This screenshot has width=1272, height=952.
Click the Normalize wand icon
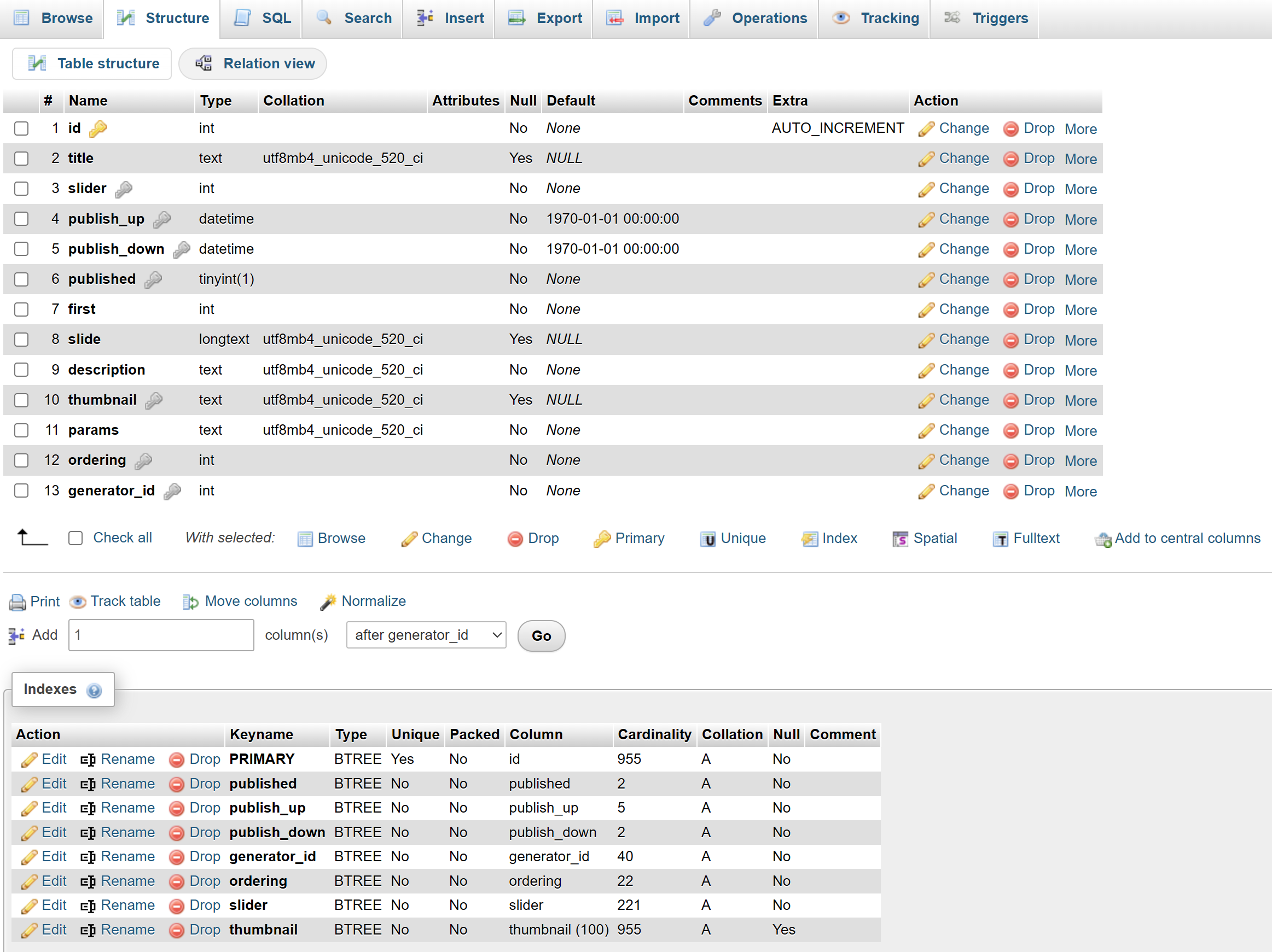pyautogui.click(x=328, y=602)
